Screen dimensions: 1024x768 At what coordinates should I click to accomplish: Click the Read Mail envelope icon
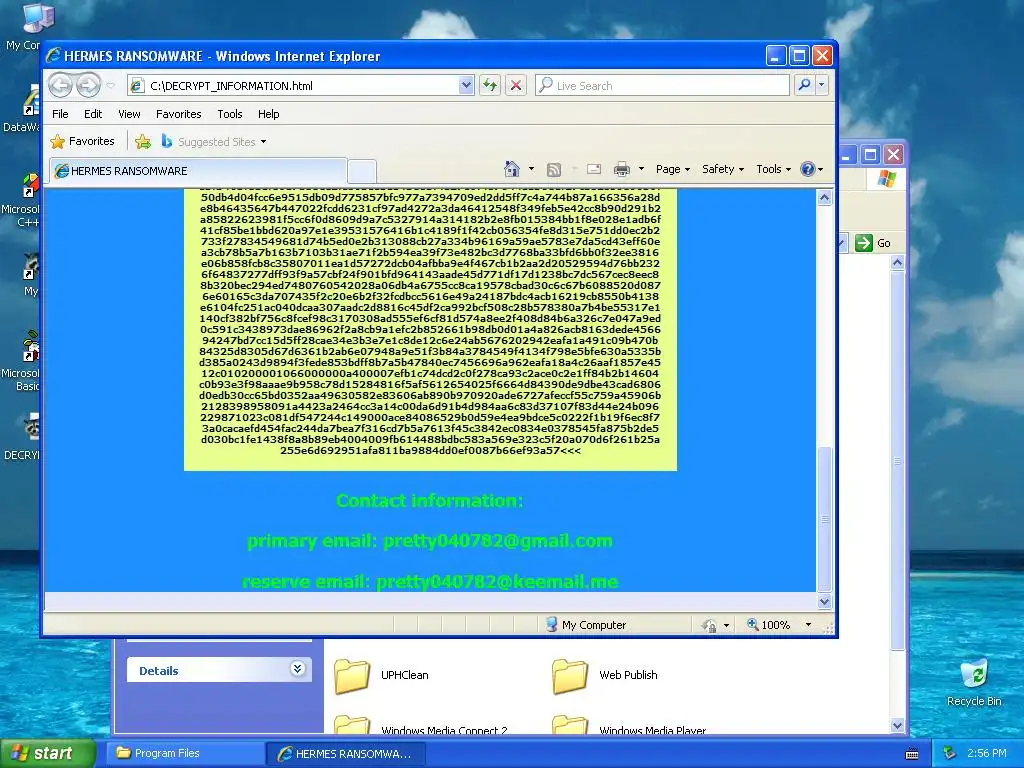(x=594, y=169)
